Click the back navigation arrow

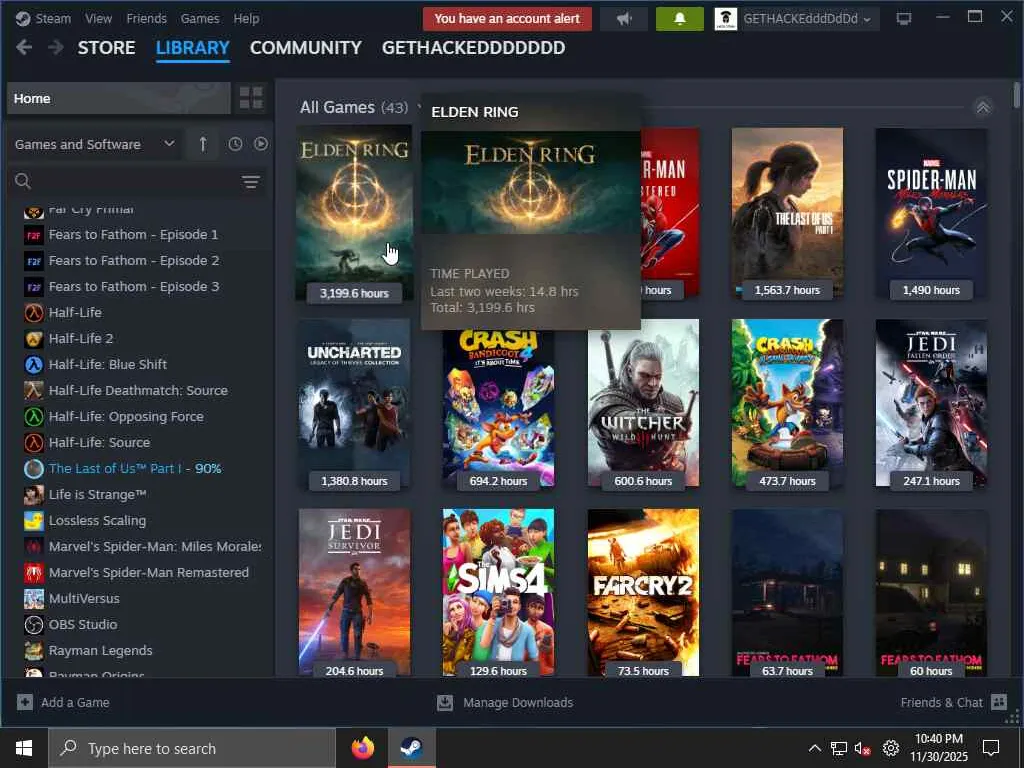[x=24, y=48]
